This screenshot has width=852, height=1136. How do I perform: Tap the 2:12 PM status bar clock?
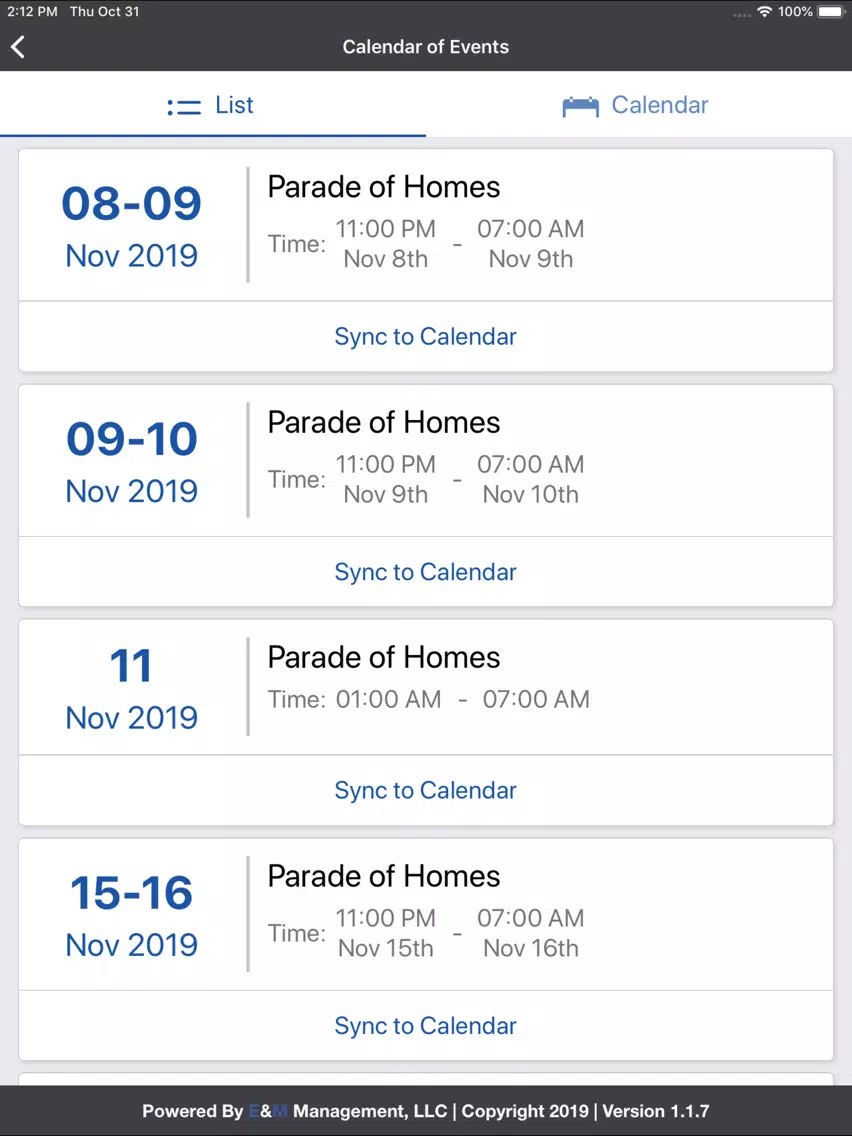click(x=32, y=12)
